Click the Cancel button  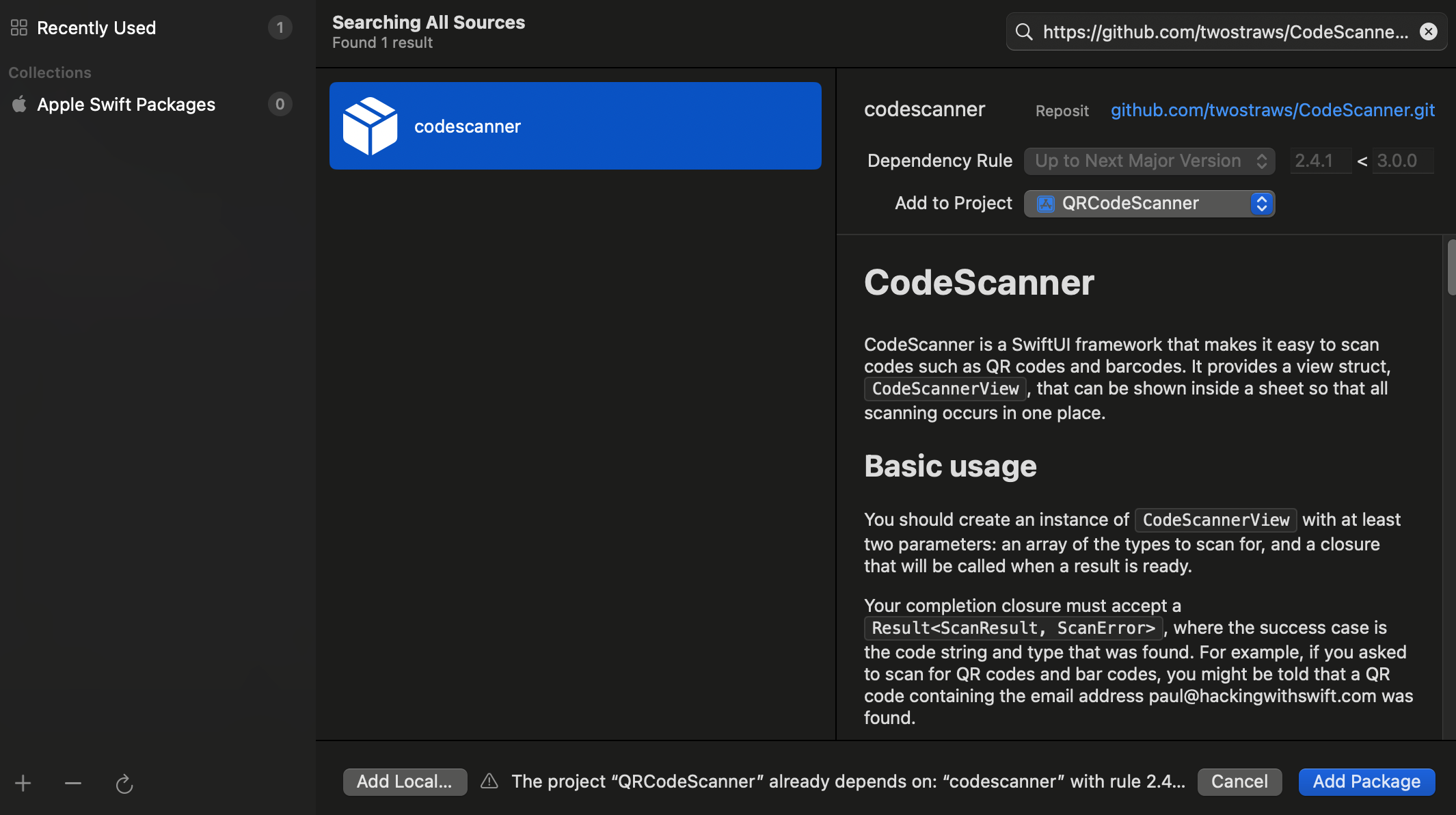[1239, 781]
